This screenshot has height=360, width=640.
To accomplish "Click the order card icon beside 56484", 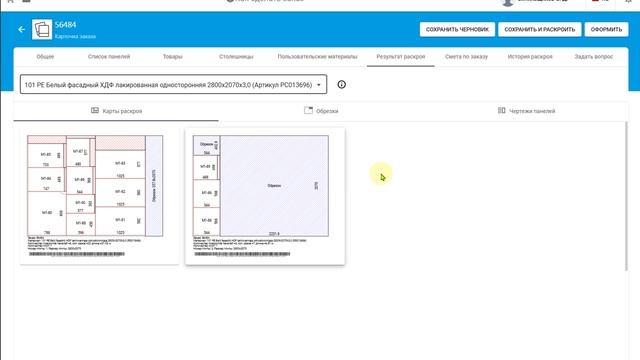I will (42, 29).
